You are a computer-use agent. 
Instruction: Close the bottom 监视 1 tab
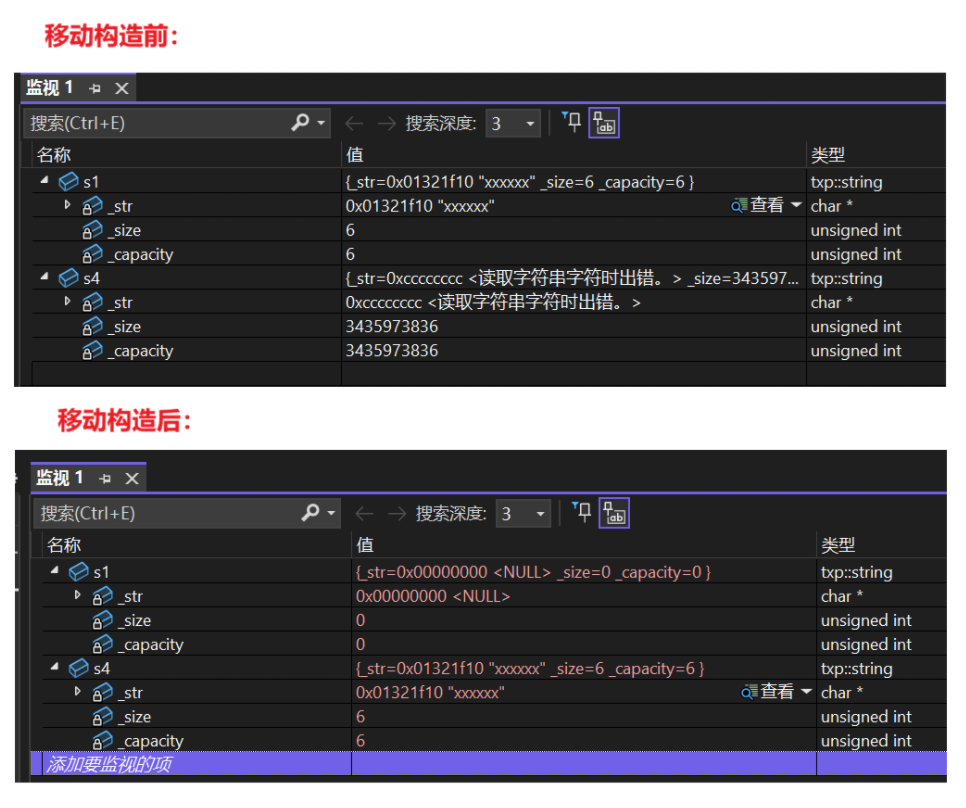pos(132,479)
